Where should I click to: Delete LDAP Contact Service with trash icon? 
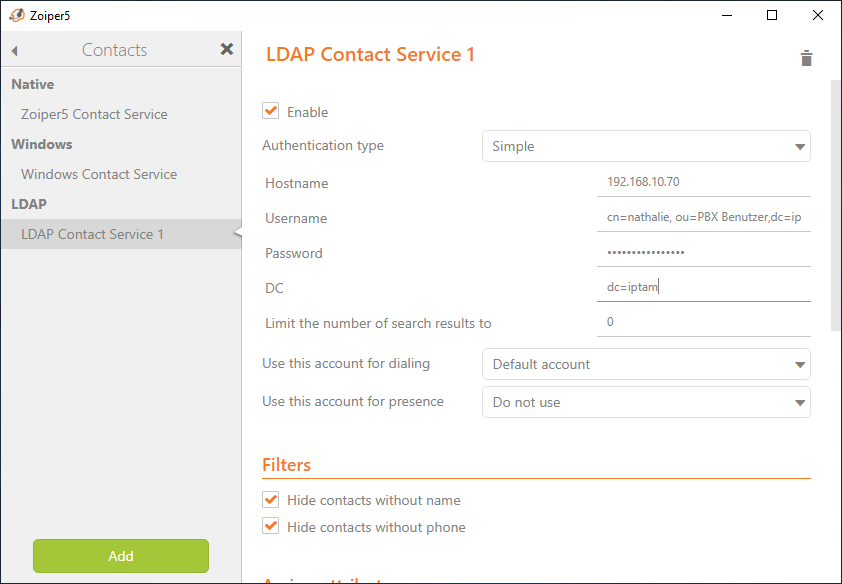tap(806, 58)
